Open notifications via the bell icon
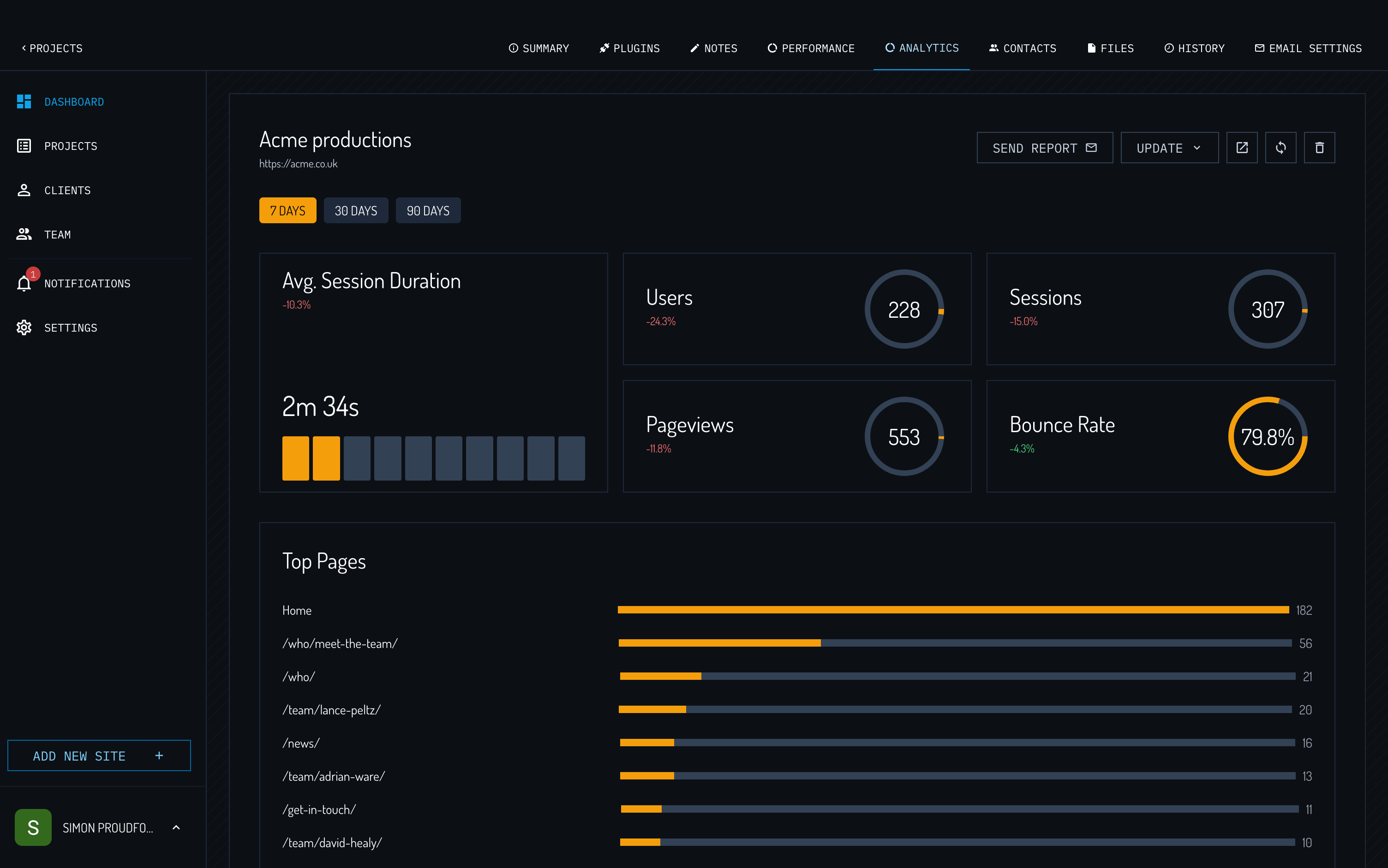 (24, 284)
